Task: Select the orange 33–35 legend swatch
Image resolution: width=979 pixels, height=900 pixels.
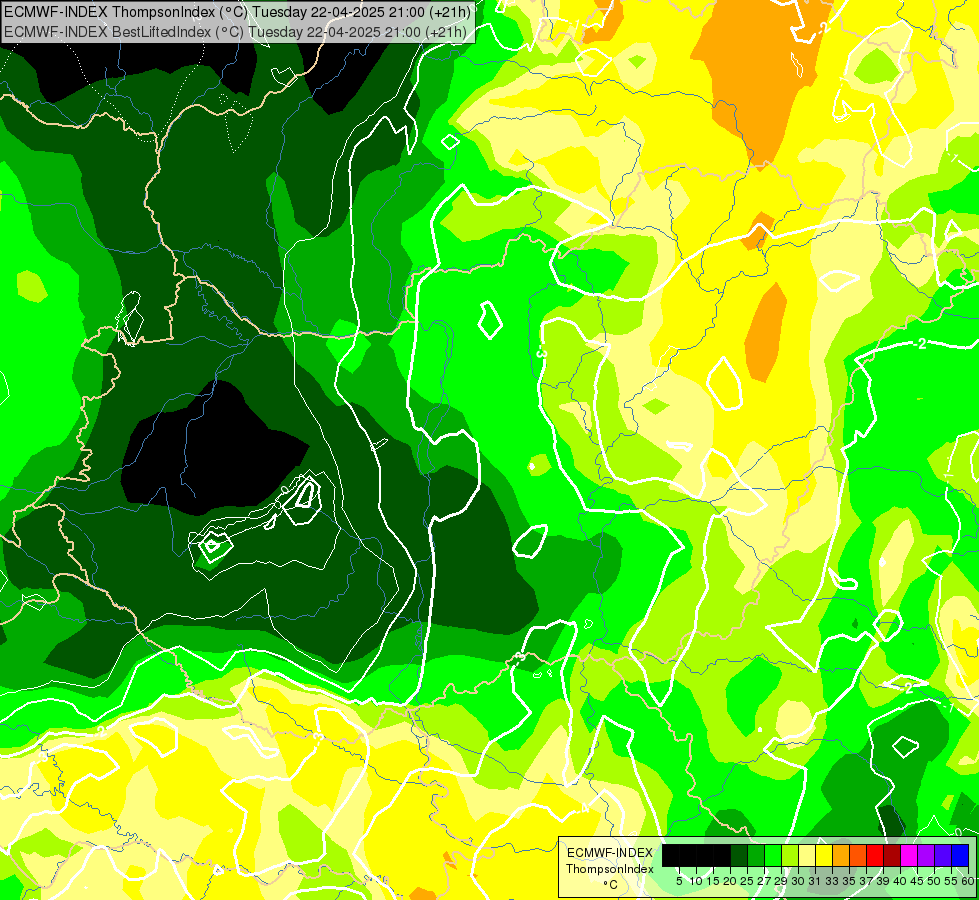Action: tap(841, 855)
